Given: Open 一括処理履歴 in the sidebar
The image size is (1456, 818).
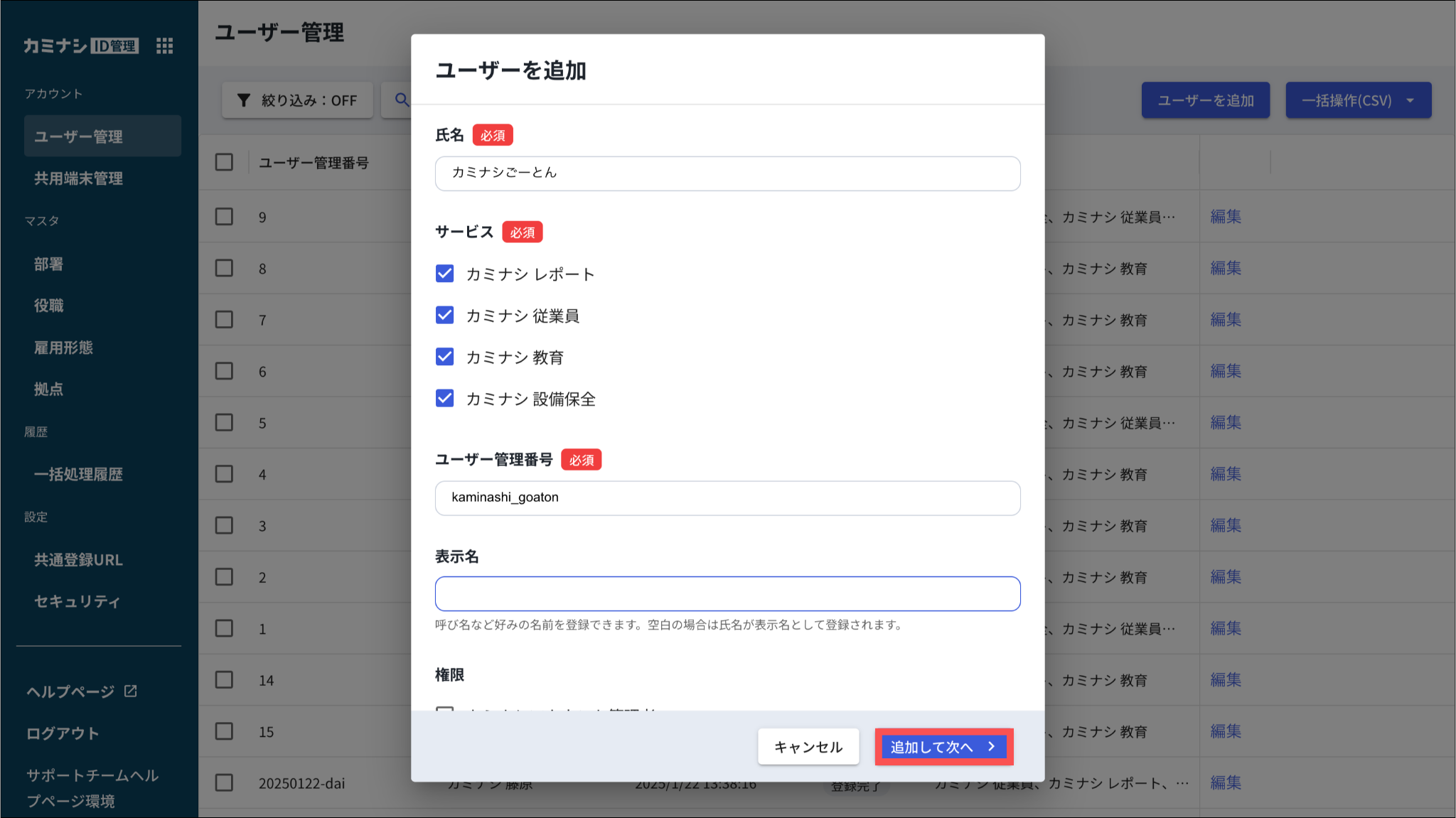Looking at the screenshot, I should [79, 474].
